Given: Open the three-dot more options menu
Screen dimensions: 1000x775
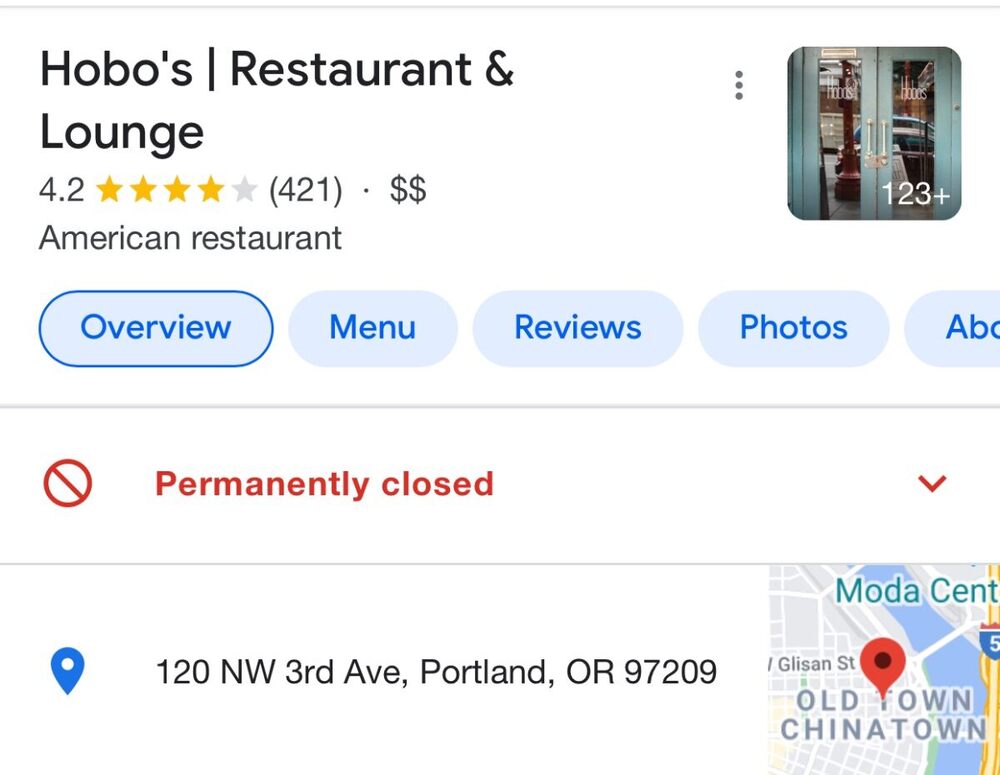Looking at the screenshot, I should click(739, 86).
